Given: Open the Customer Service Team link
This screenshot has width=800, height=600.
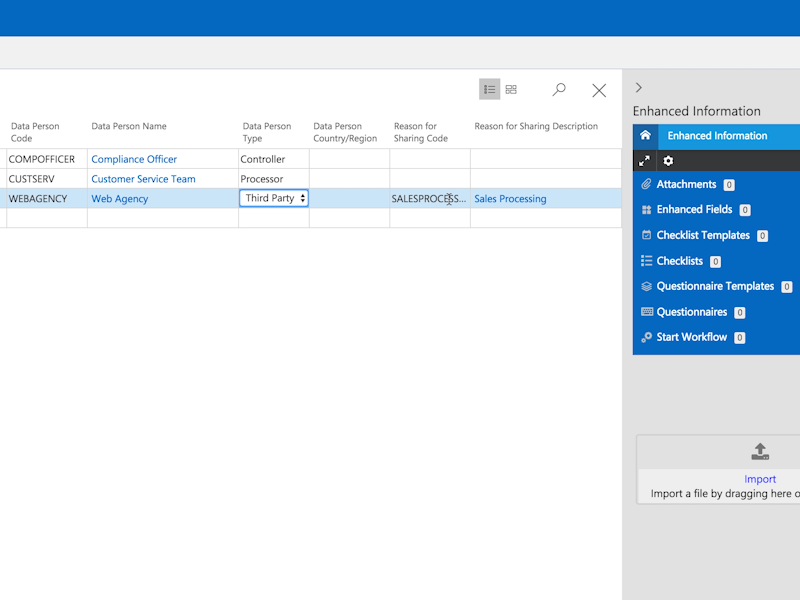Looking at the screenshot, I should 143,179.
